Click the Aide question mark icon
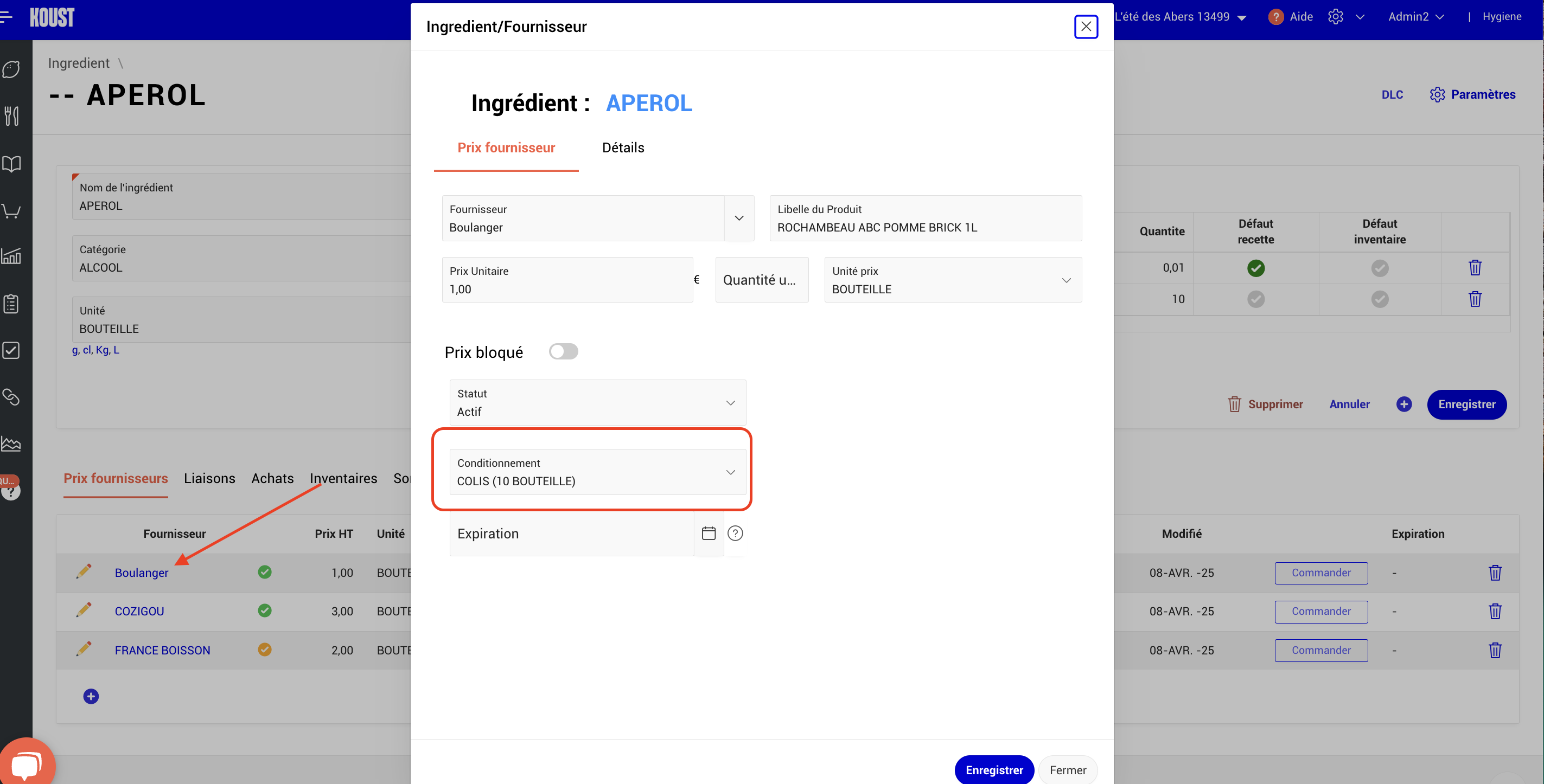The width and height of the screenshot is (1544, 784). tap(1275, 17)
